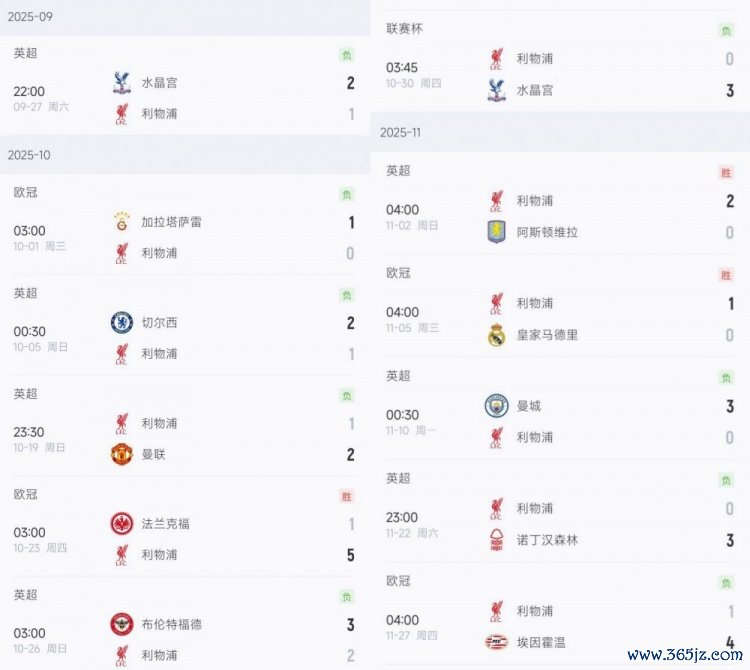This screenshot has height=670, width=750.
Task: Open the 23:30 match on 10-19
Action: click(29, 432)
